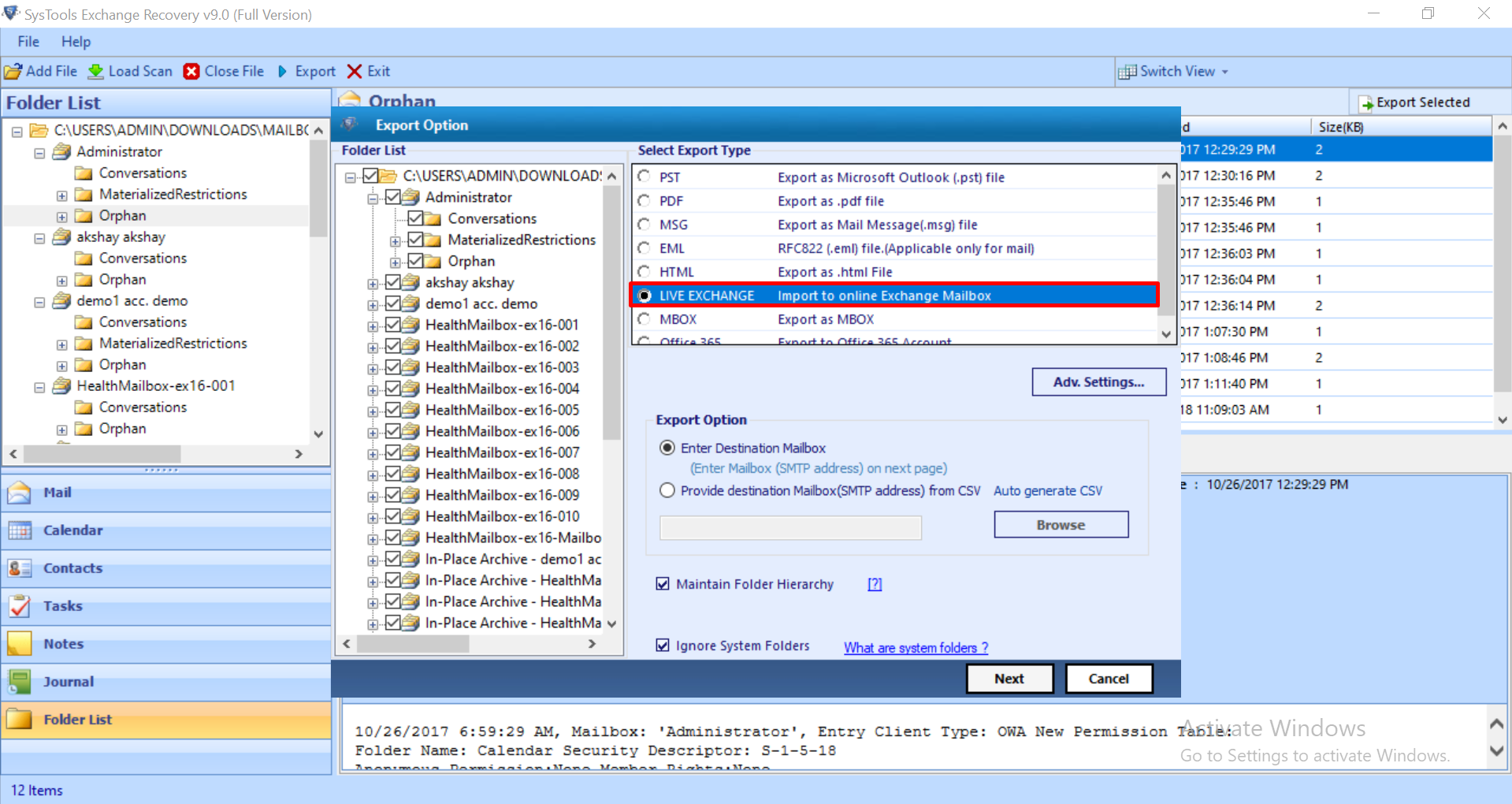
Task: Open Tasks view via its checkmark icon
Action: click(20, 606)
